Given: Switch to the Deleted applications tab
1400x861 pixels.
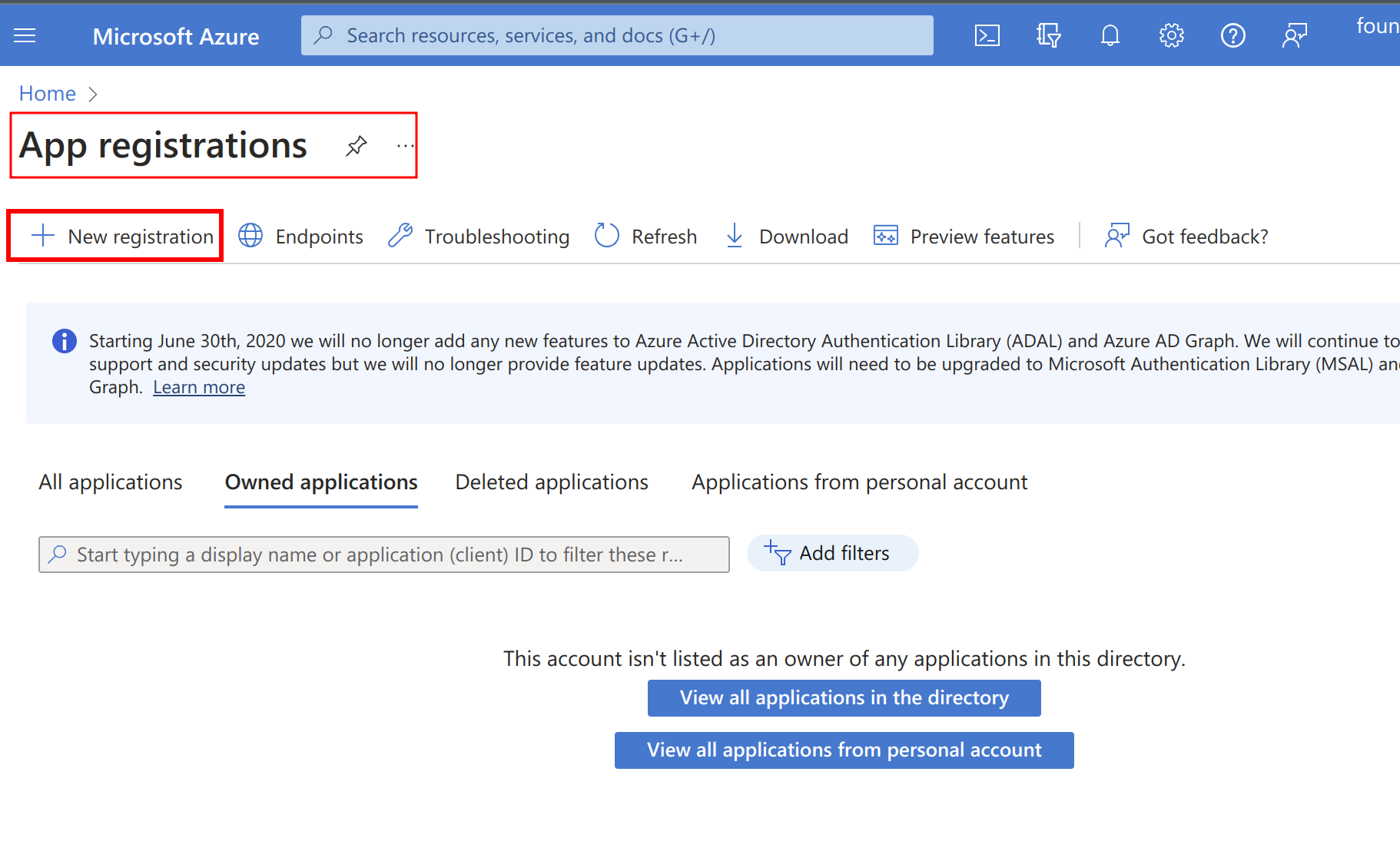Looking at the screenshot, I should click(551, 482).
